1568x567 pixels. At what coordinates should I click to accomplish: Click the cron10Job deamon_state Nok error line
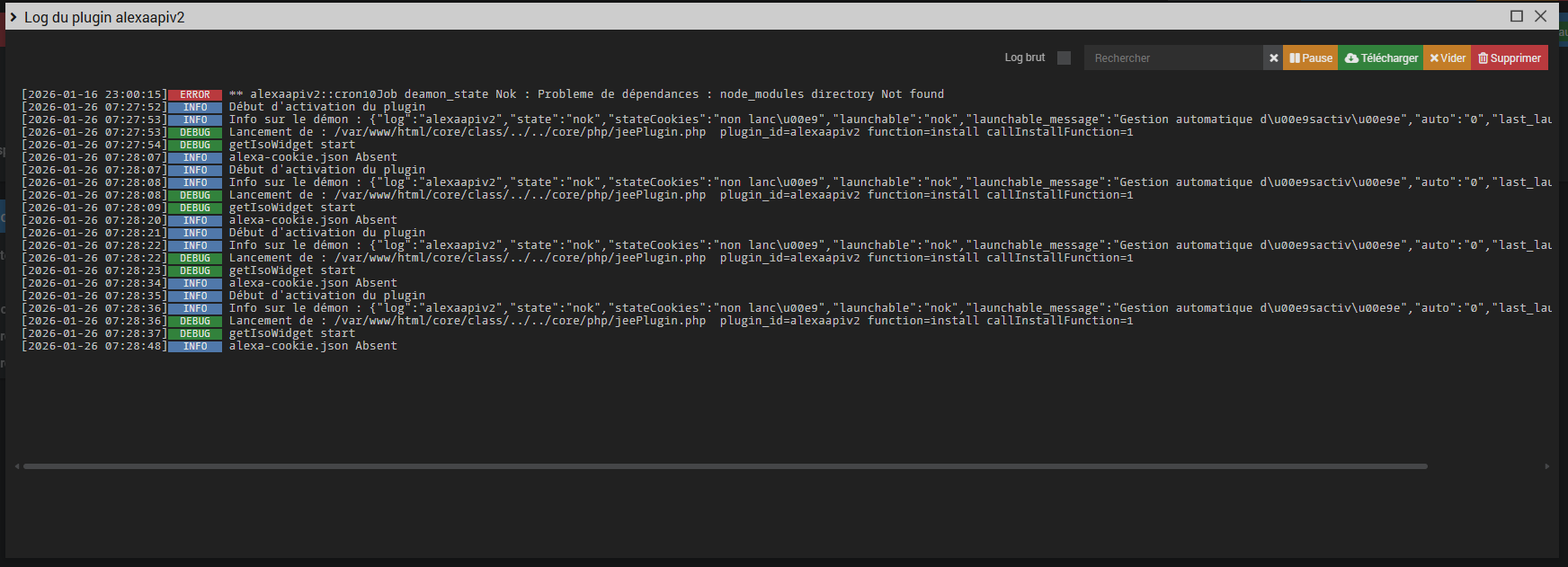point(586,94)
